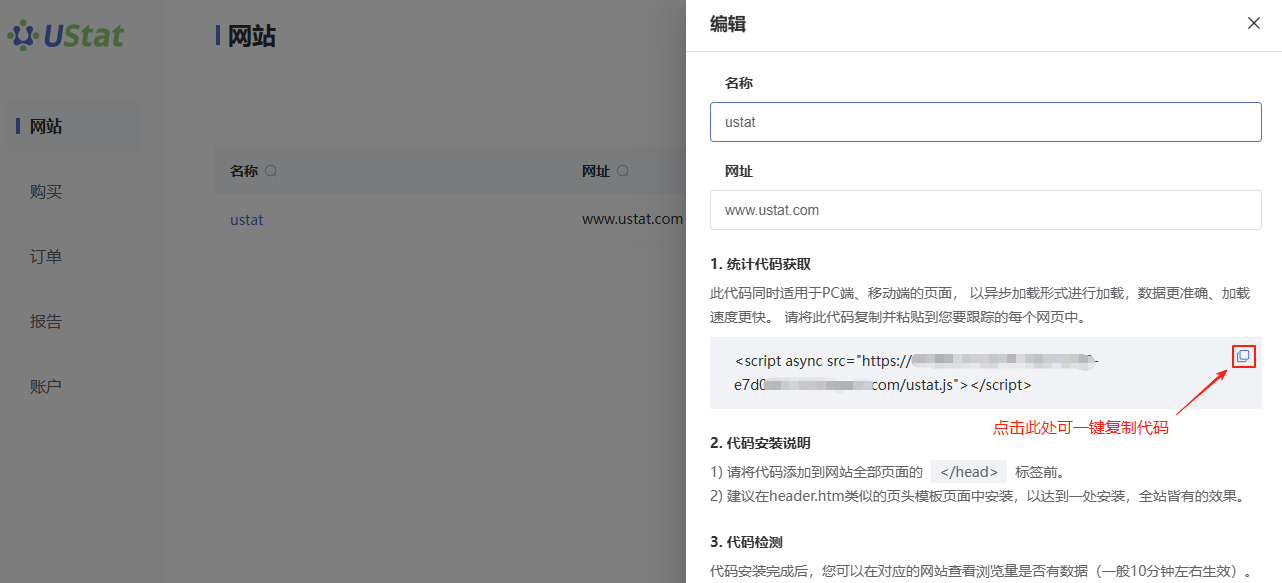The image size is (1282, 583).
Task: Click the www.ustat.com cell in the table
Action: point(632,219)
